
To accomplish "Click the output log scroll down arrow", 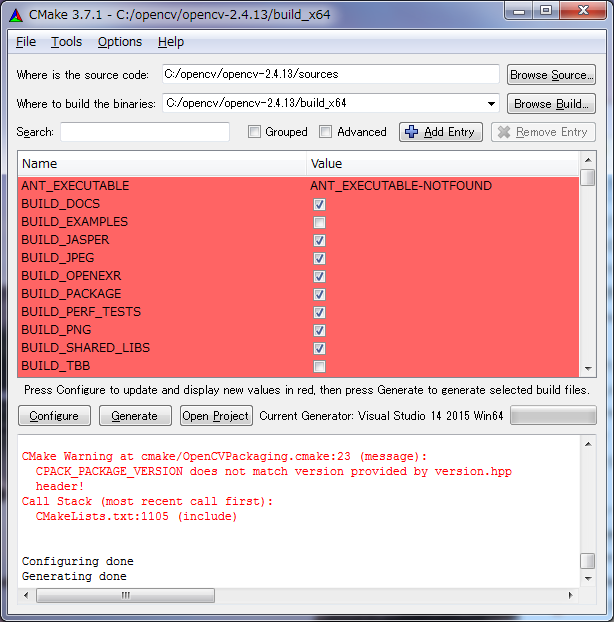I will [588, 578].
